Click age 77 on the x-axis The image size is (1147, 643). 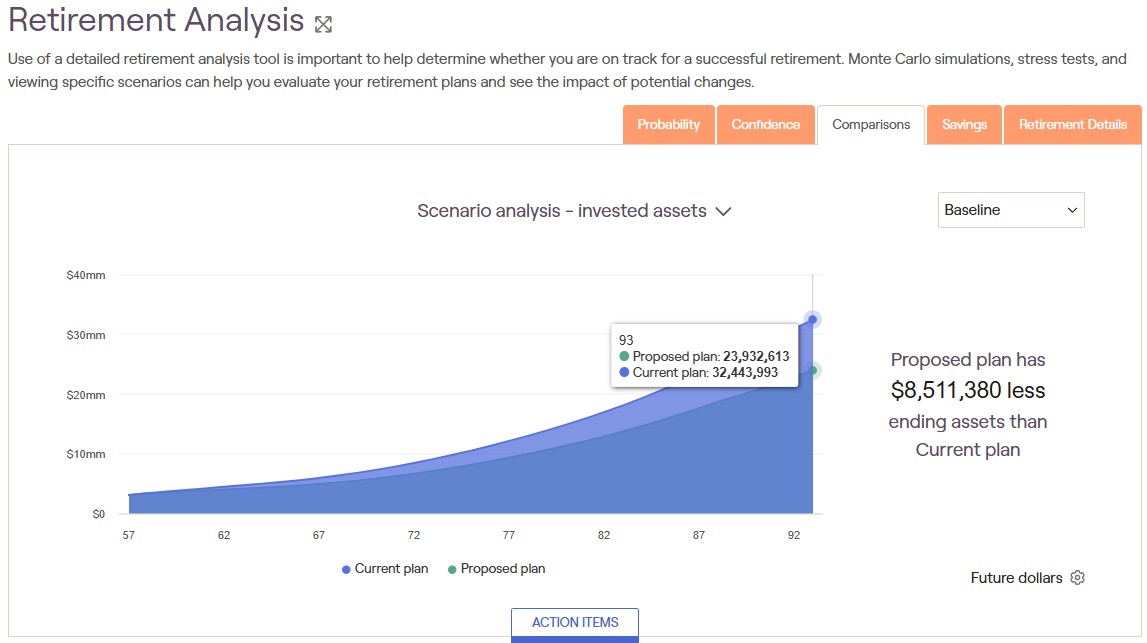(x=509, y=536)
